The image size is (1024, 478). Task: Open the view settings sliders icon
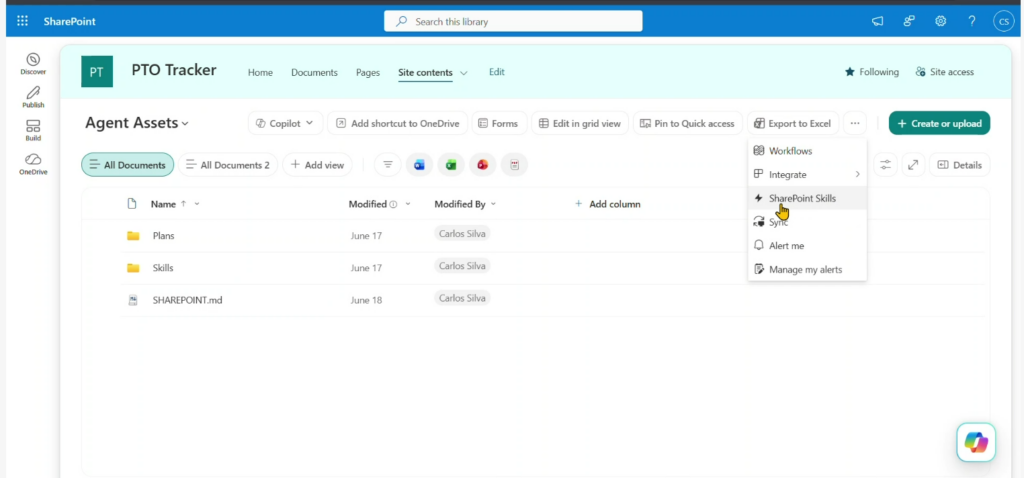pos(886,165)
